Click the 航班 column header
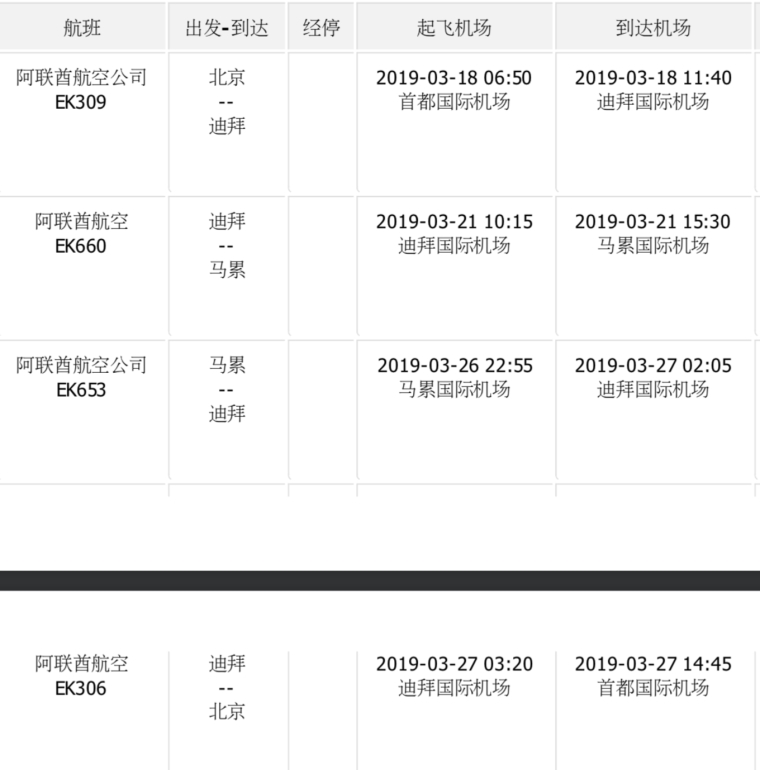Image resolution: width=760 pixels, height=770 pixels. pos(82,28)
